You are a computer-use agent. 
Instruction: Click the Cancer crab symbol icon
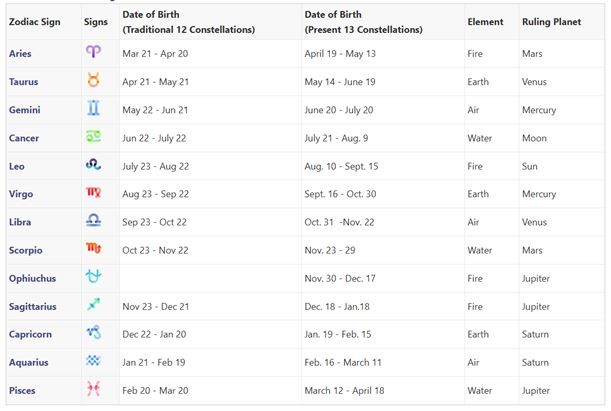pyautogui.click(x=93, y=137)
